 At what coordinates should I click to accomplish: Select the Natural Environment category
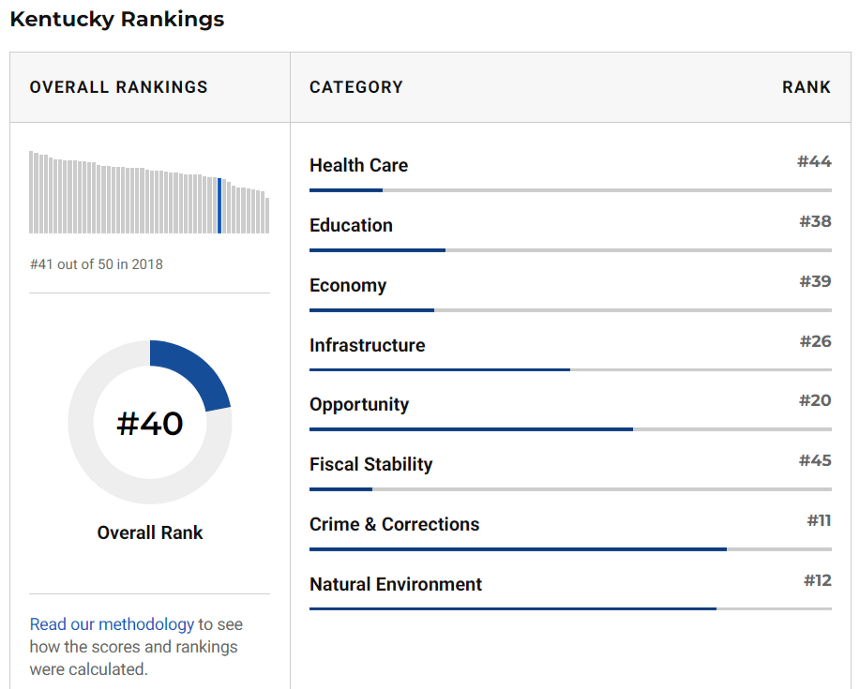[x=395, y=584]
